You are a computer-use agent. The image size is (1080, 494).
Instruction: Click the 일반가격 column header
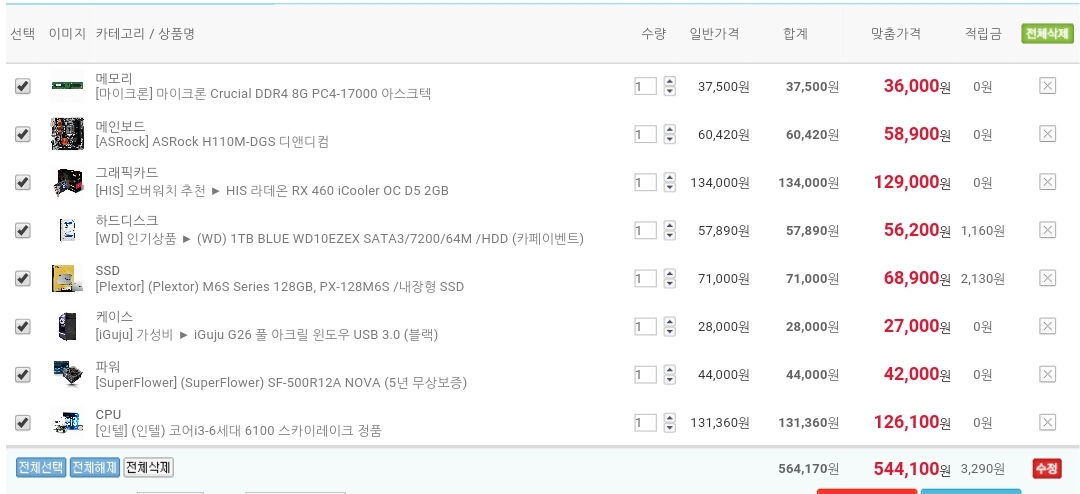[x=714, y=34]
